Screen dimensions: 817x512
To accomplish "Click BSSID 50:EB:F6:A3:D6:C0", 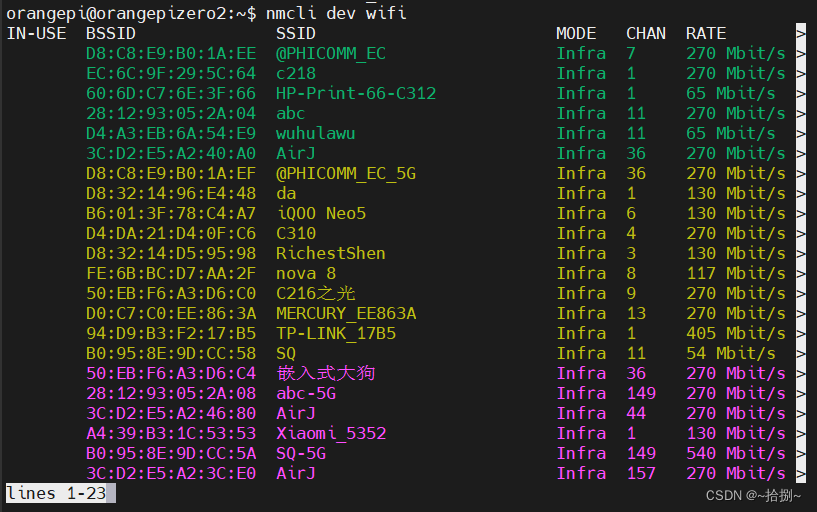I will point(171,293).
